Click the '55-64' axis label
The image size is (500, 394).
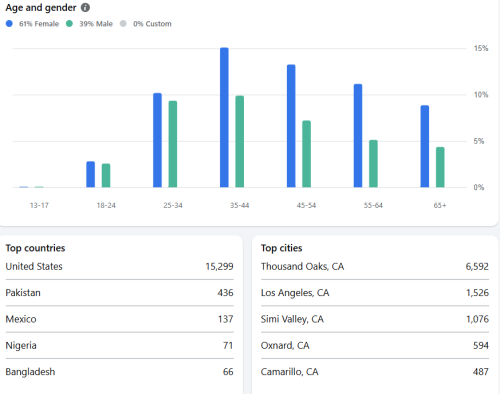click(x=373, y=205)
